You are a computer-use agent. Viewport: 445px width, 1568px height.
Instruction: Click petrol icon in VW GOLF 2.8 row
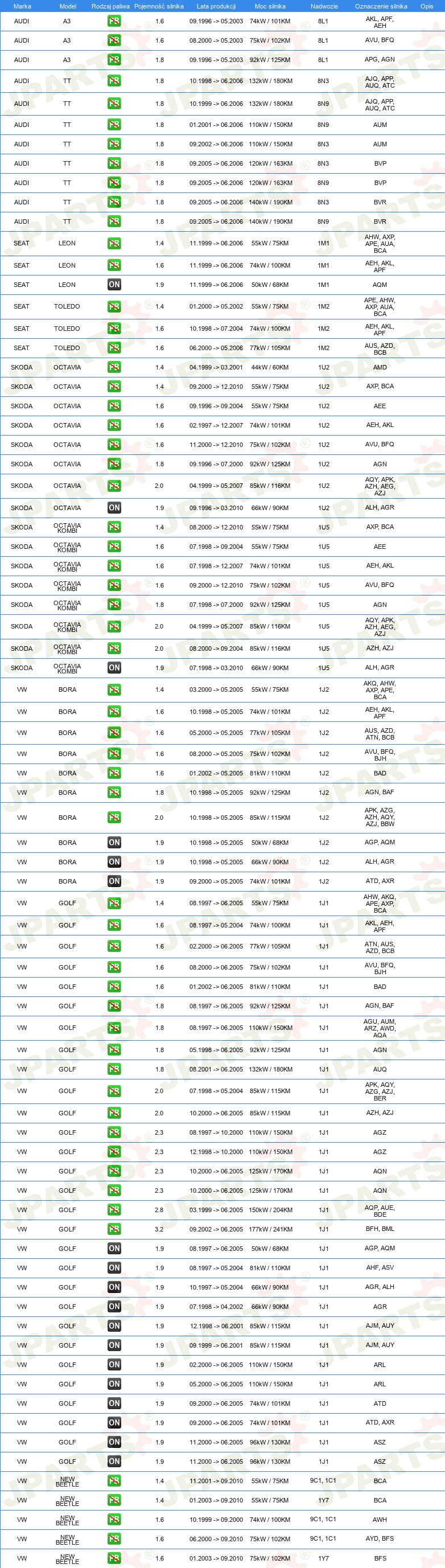[114, 1210]
